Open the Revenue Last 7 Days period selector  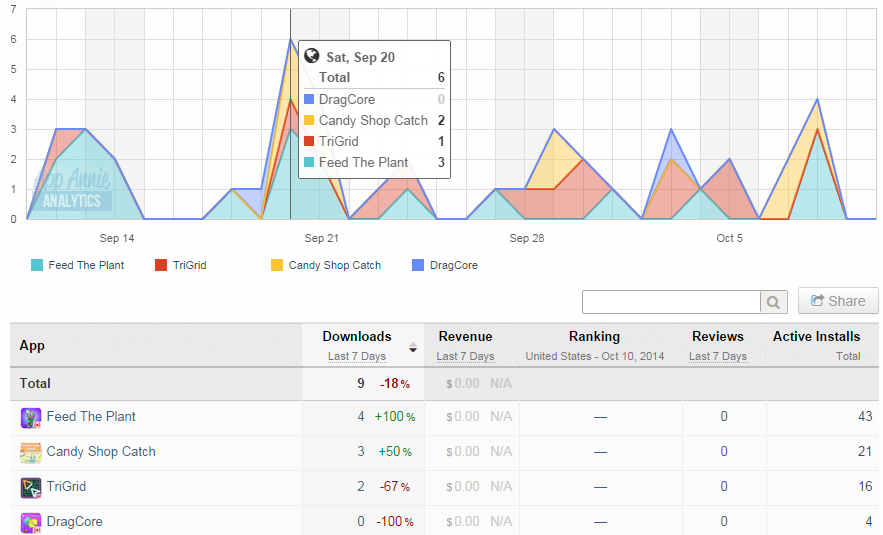coord(465,356)
